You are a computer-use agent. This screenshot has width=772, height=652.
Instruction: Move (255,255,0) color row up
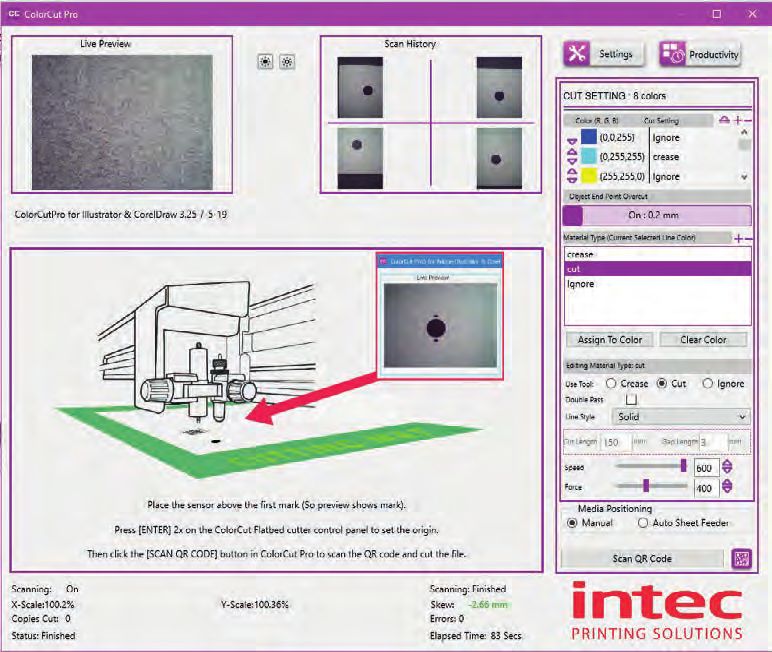click(x=572, y=172)
